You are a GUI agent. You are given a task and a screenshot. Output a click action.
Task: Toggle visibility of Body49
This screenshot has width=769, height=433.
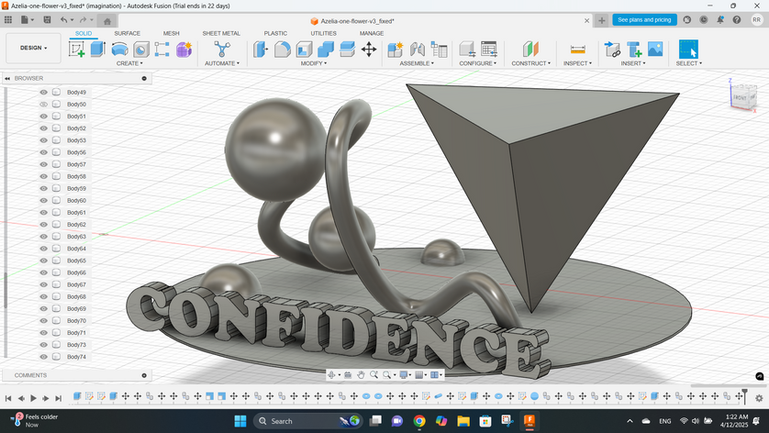click(x=44, y=92)
